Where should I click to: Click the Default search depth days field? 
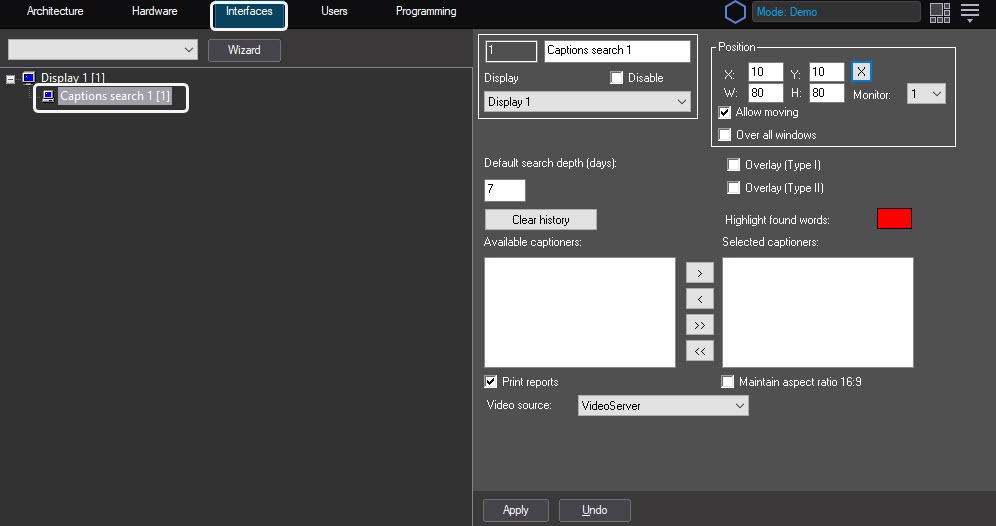click(505, 190)
